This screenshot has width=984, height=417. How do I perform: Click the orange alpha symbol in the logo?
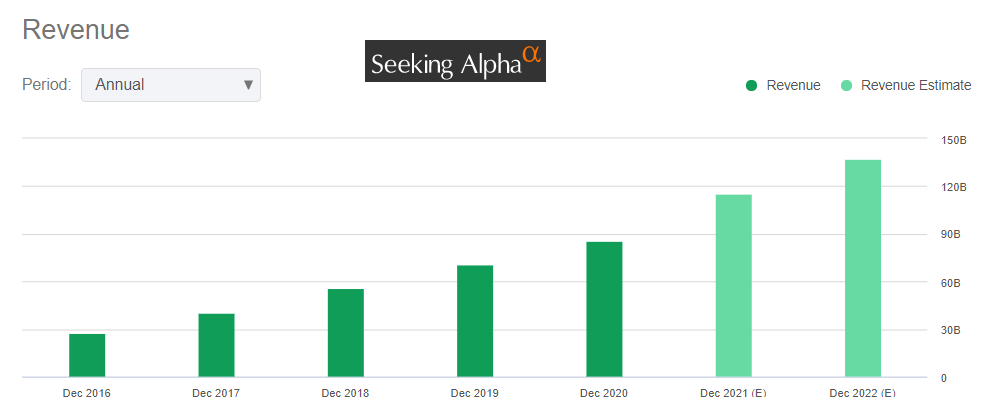point(532,54)
